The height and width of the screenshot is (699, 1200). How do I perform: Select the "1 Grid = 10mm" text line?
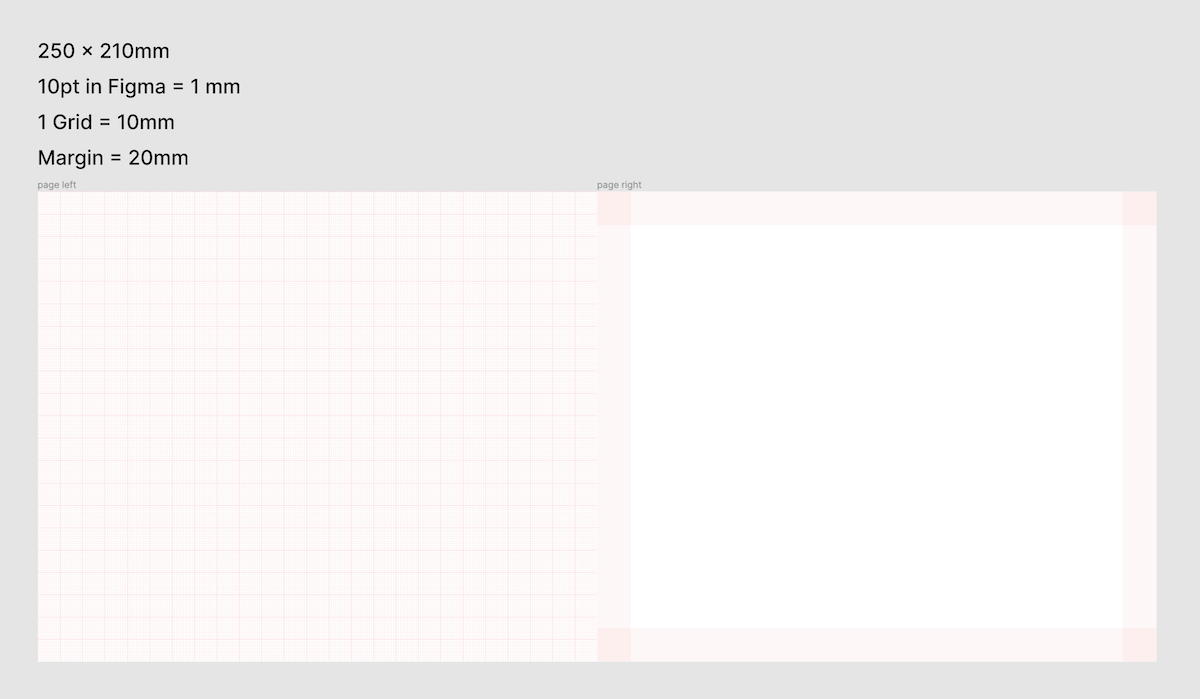(x=106, y=122)
